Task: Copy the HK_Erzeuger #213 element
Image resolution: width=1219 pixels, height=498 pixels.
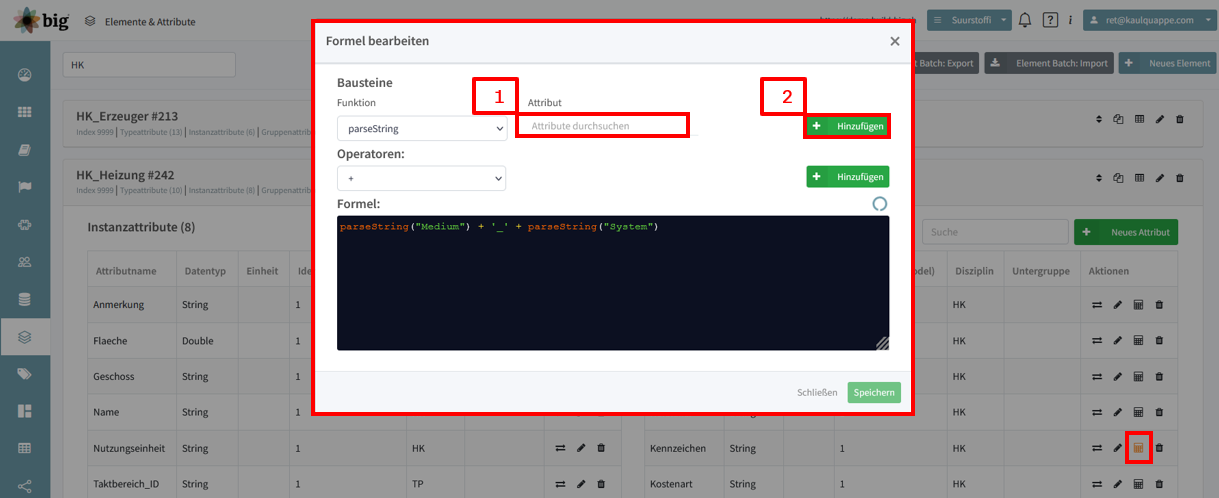Action: [x=1119, y=119]
